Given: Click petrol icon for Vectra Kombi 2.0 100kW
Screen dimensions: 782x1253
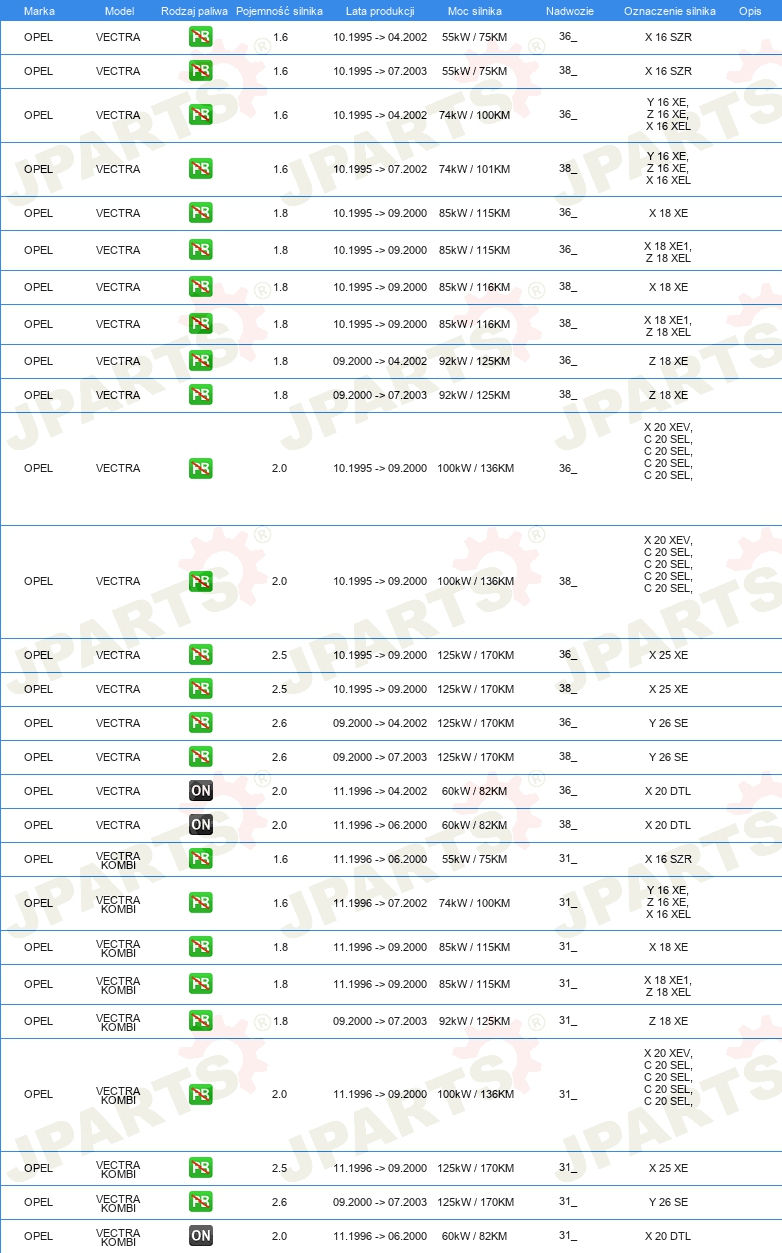Looking at the screenshot, I should click(x=200, y=1094).
